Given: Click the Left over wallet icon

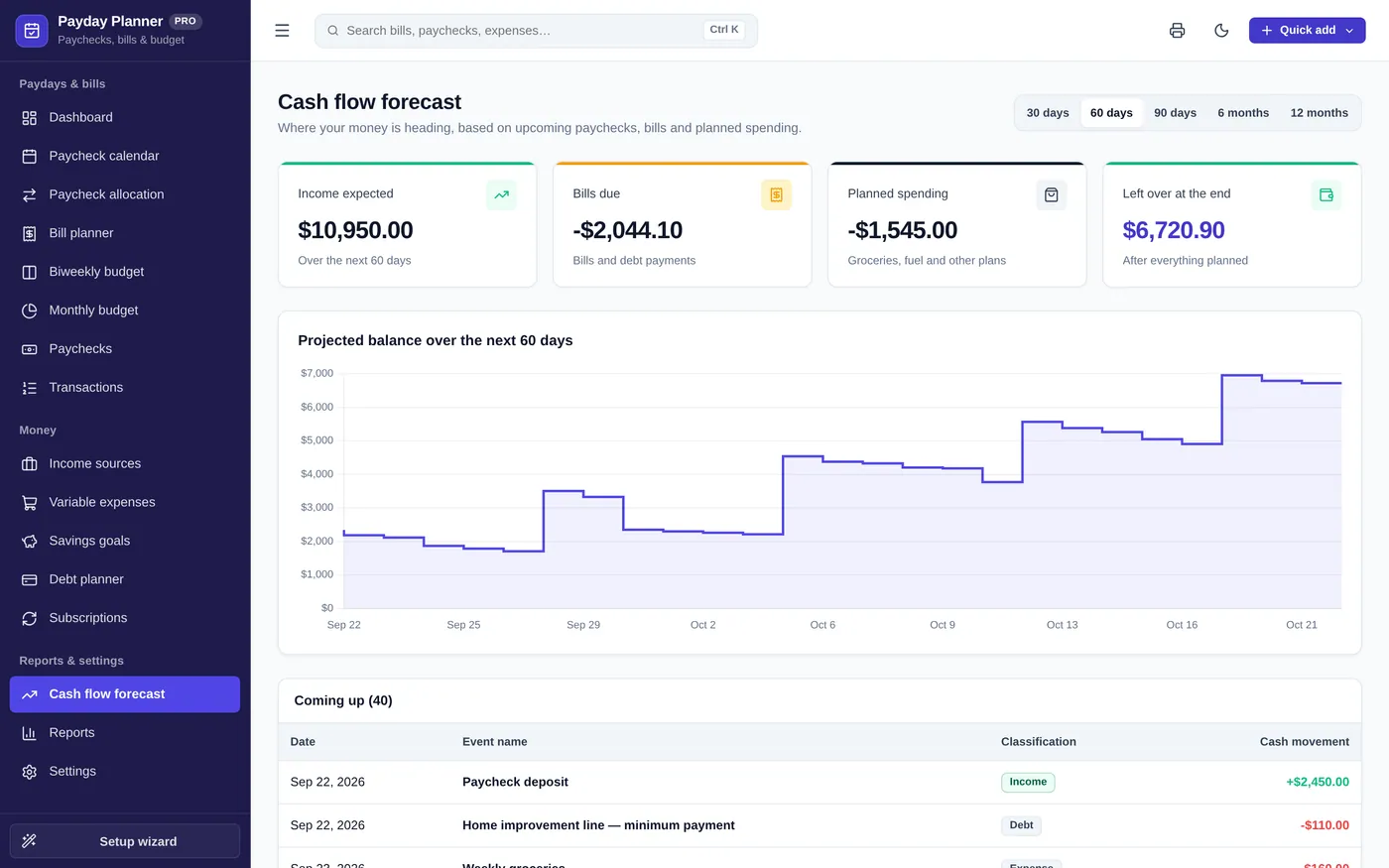Looking at the screenshot, I should click(1326, 194).
